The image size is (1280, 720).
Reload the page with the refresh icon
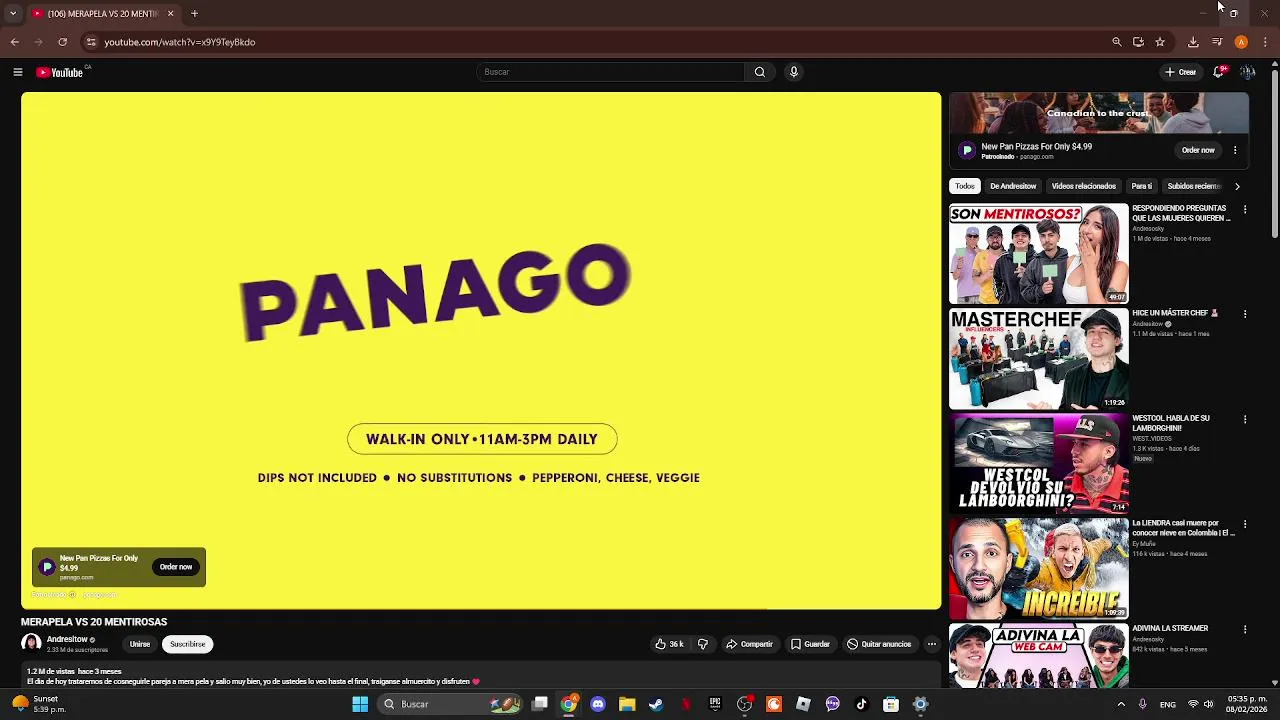62,42
